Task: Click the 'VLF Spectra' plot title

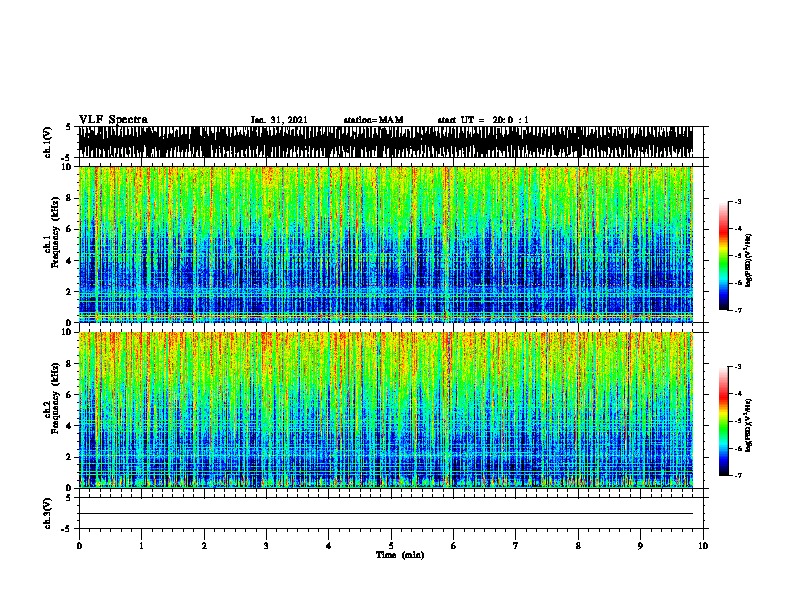Action: coord(113,119)
